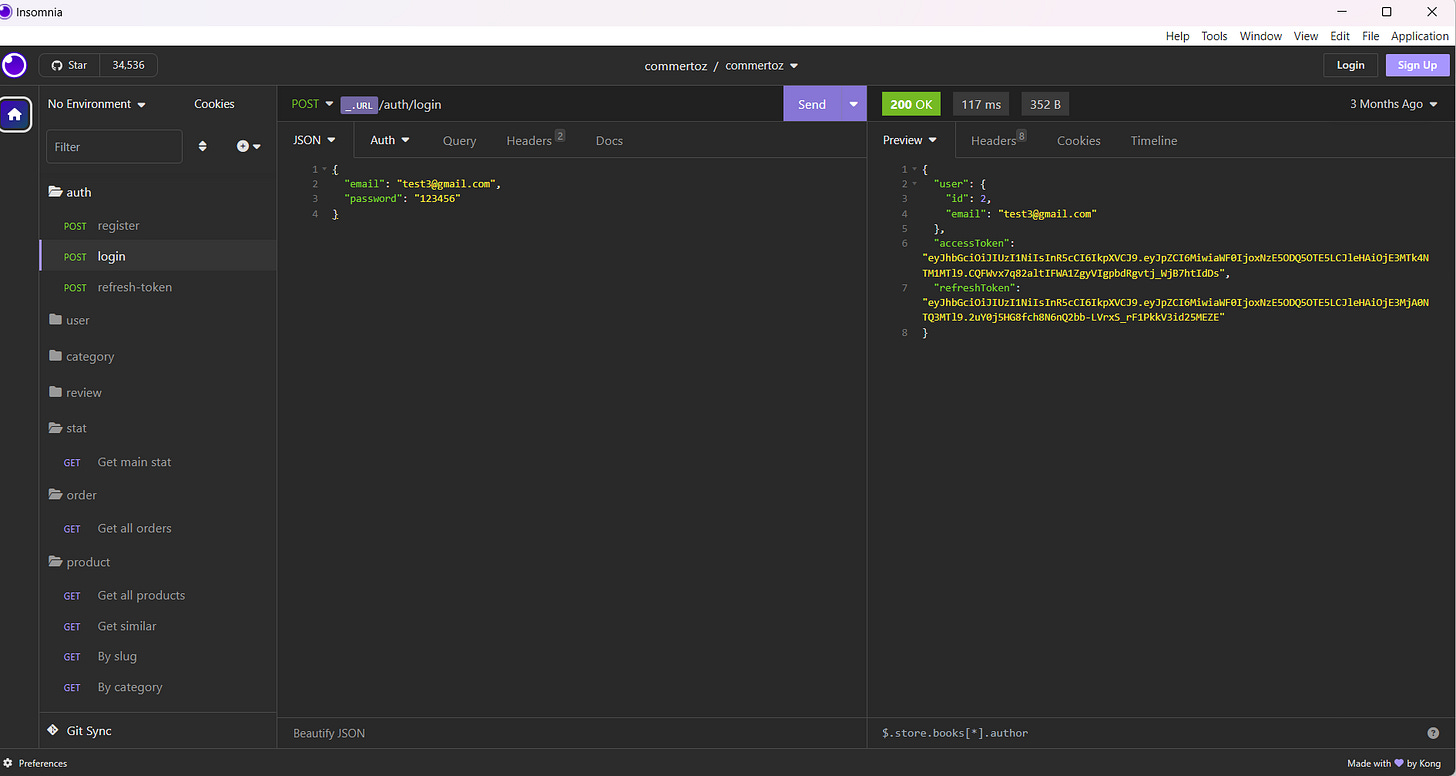The width and height of the screenshot is (1456, 776).
Task: Click the commertoz organization breadcrumb
Action: [676, 66]
